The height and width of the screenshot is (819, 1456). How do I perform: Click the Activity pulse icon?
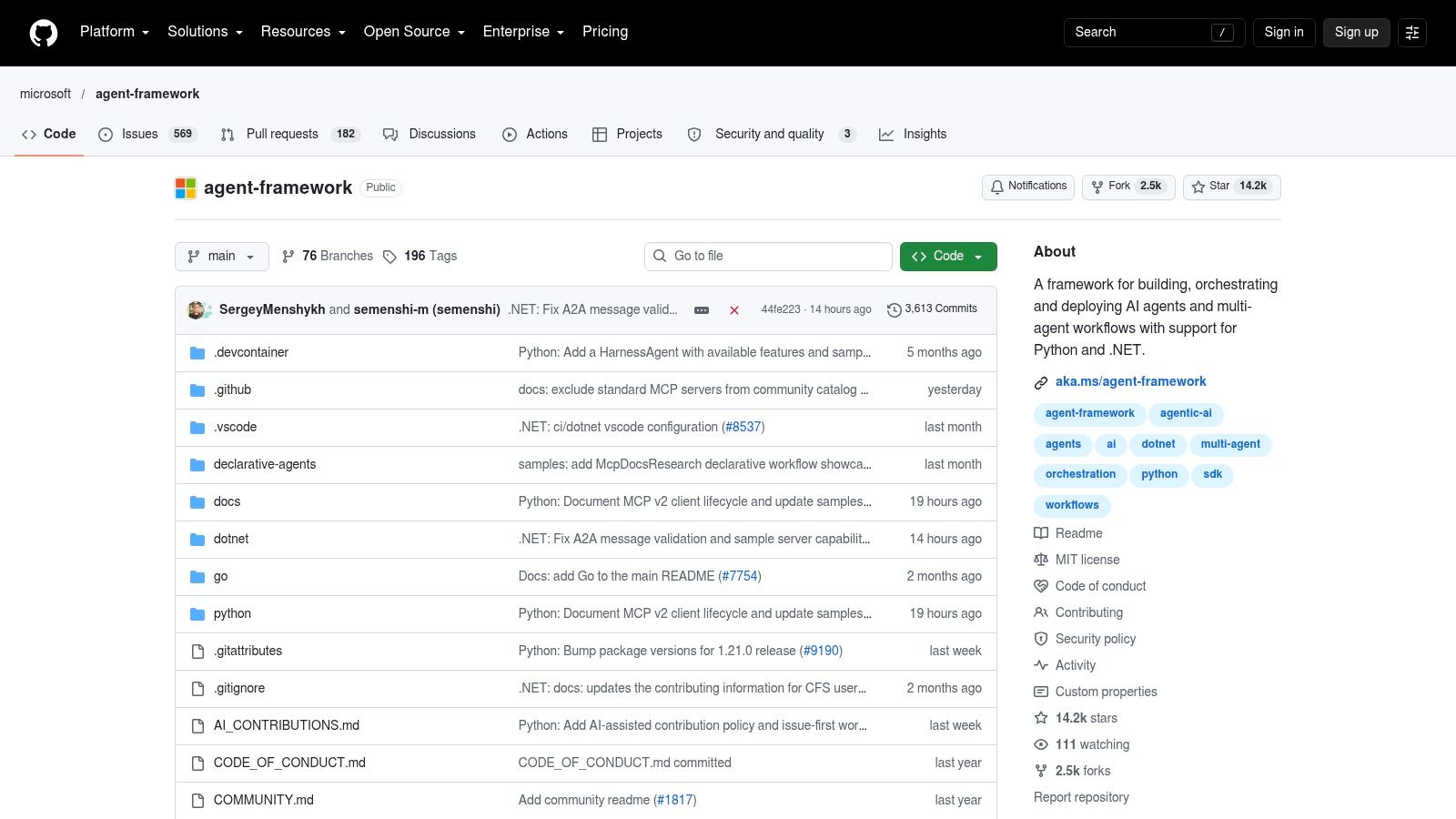point(1041,665)
